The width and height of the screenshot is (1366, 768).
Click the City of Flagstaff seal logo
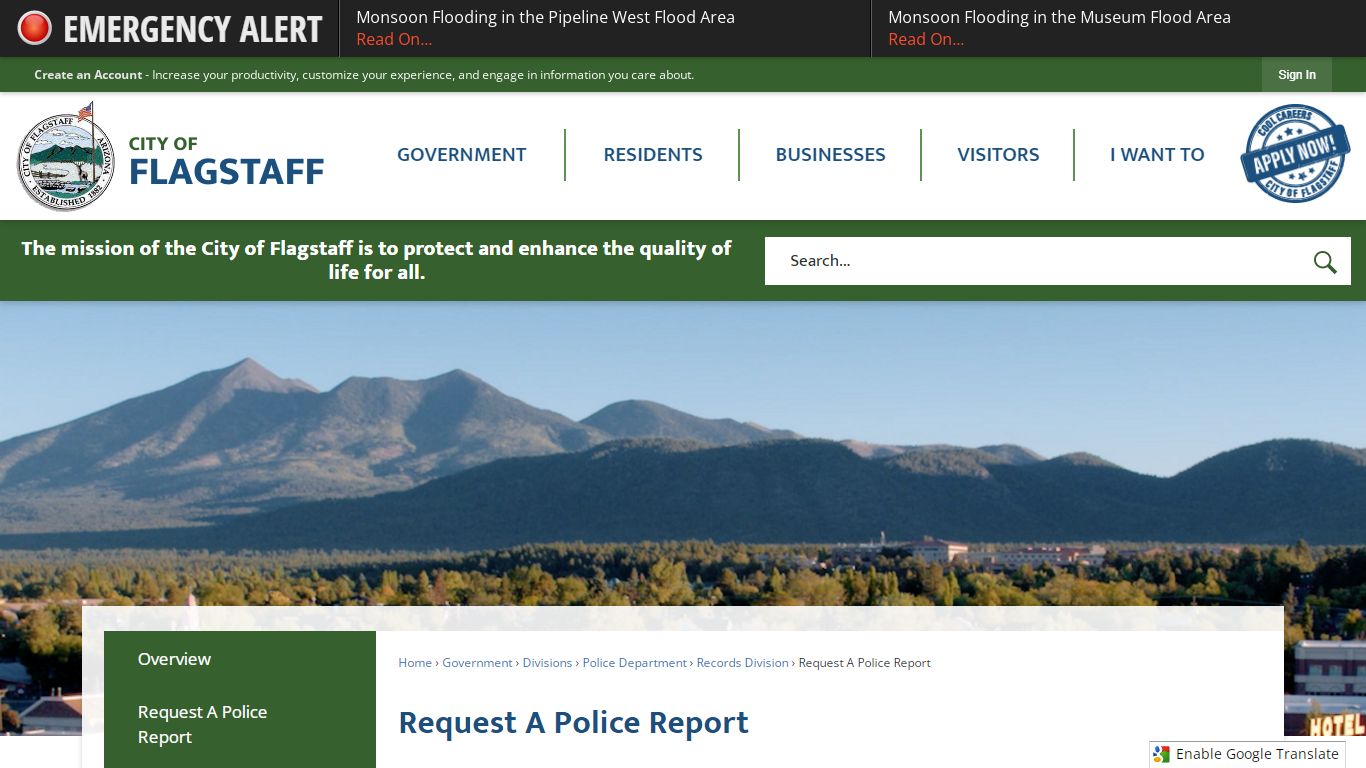pyautogui.click(x=67, y=157)
